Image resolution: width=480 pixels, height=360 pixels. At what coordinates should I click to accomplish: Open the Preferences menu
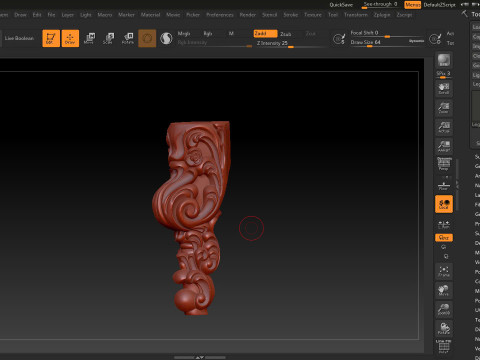click(220, 15)
